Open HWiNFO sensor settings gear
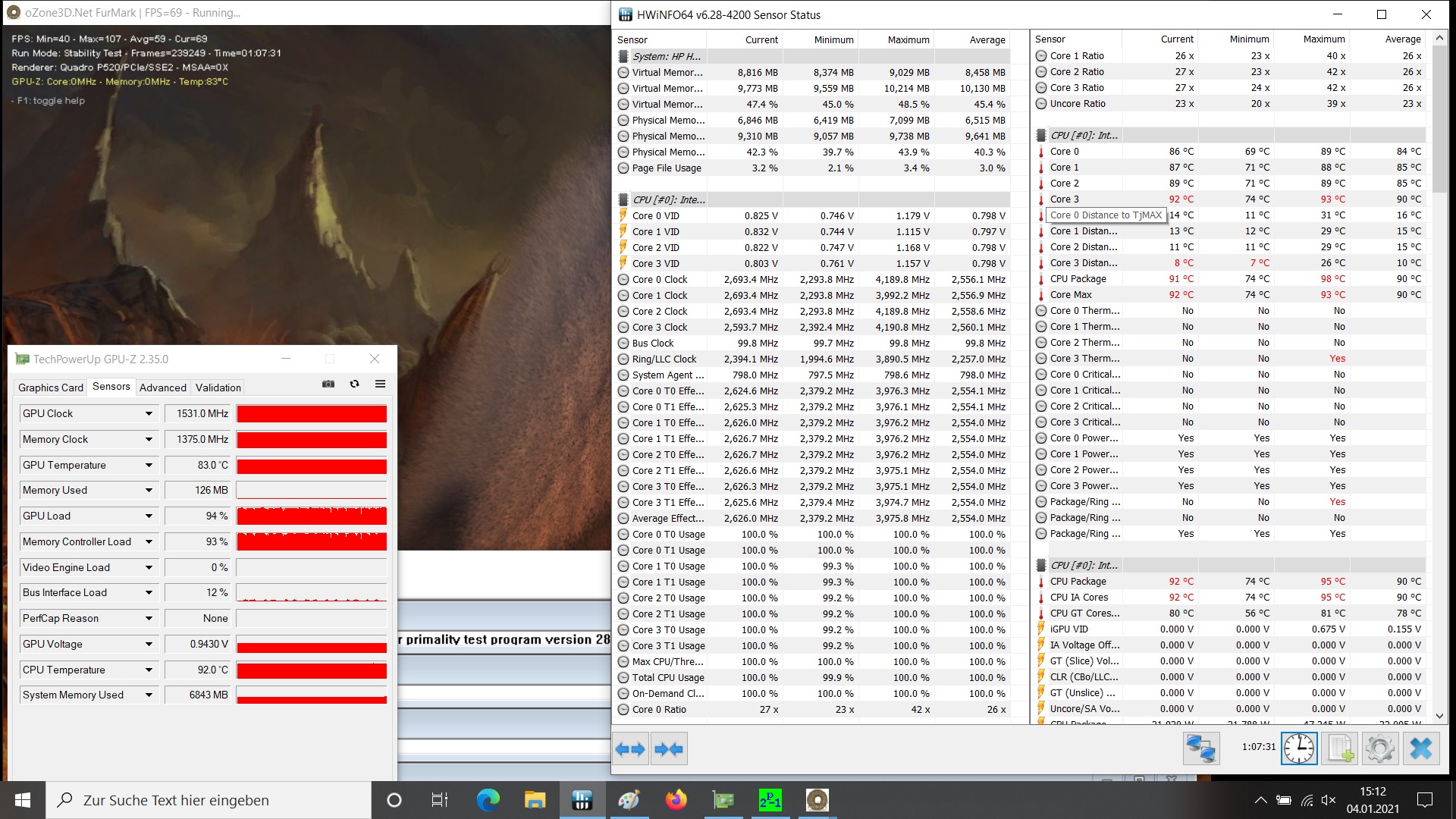The image size is (1456, 819). [1379, 748]
